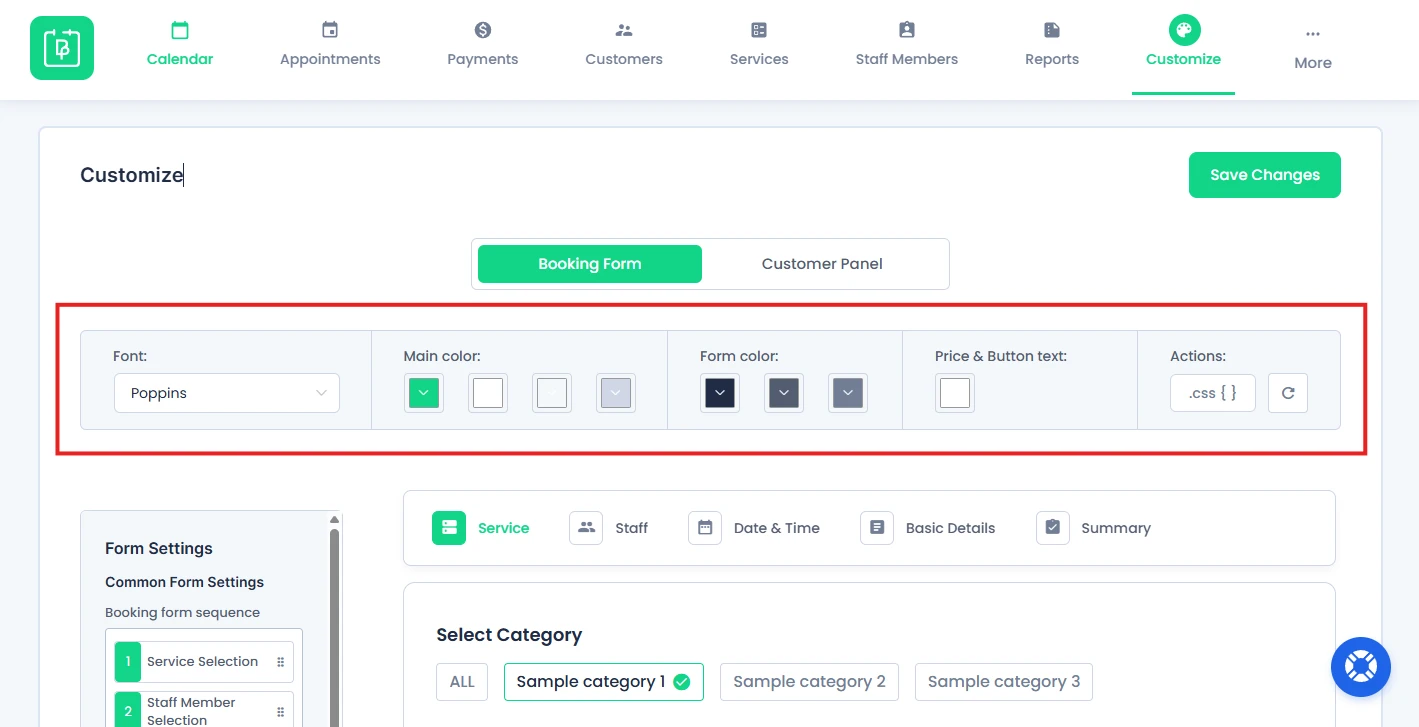Viewport: 1419px width, 727px height.
Task: Grab the Staff Member Selection drag handle
Action: pyautogui.click(x=281, y=711)
